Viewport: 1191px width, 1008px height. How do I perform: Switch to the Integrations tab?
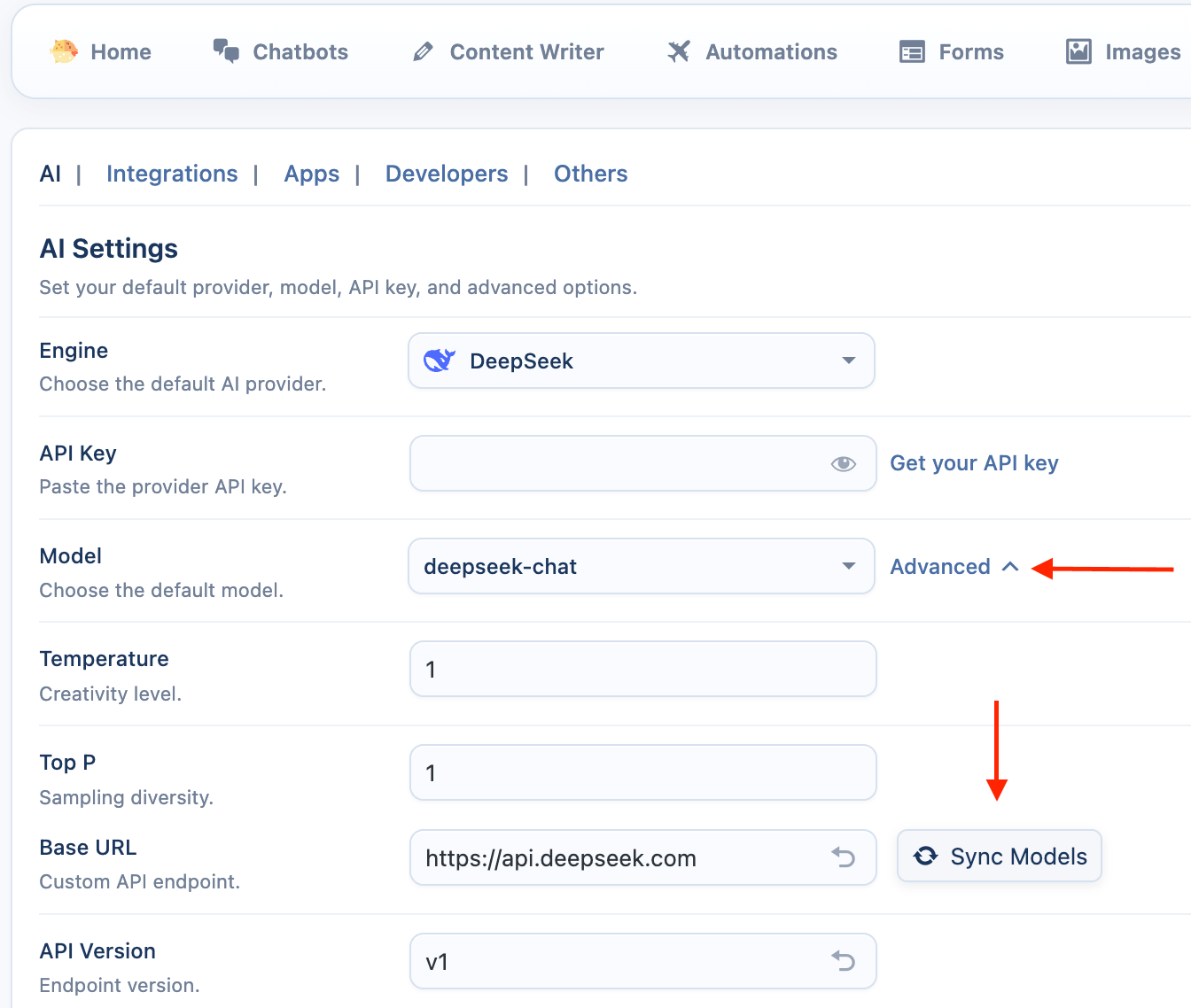tap(172, 174)
